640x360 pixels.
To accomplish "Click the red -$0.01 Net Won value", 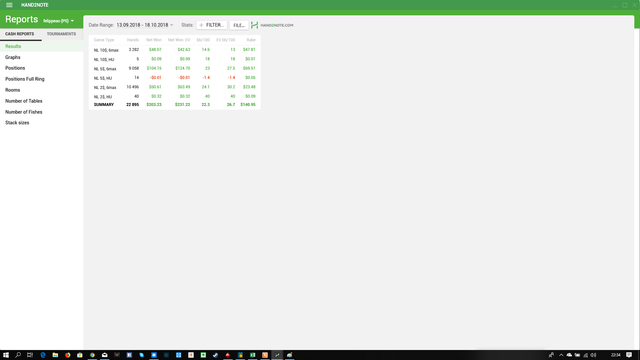I will (156, 78).
